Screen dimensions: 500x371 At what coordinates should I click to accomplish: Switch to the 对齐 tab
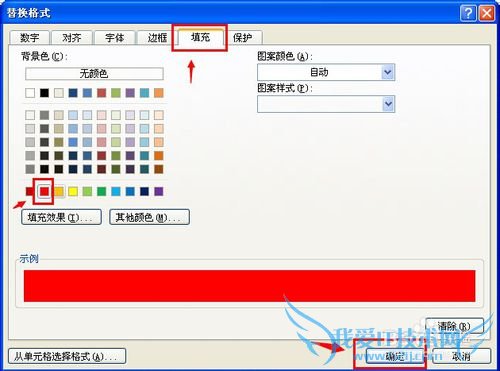pyautogui.click(x=72, y=38)
